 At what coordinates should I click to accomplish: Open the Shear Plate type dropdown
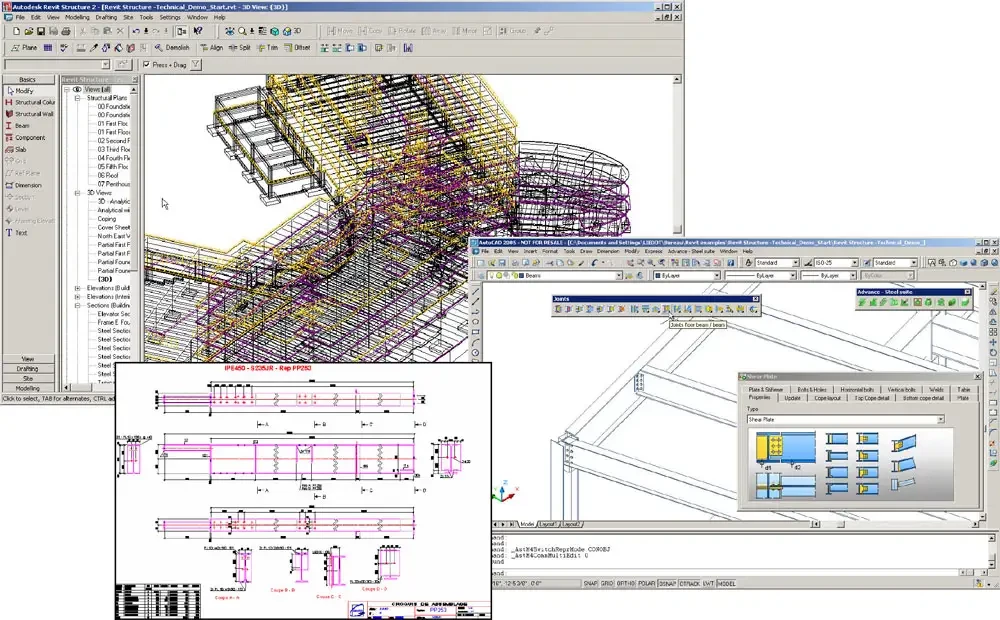pyautogui.click(x=941, y=419)
